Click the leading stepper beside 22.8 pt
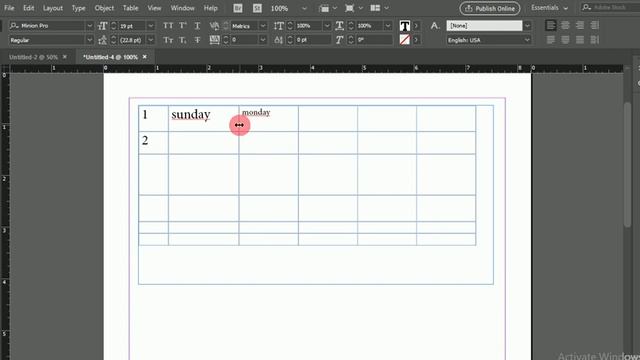 (113, 40)
